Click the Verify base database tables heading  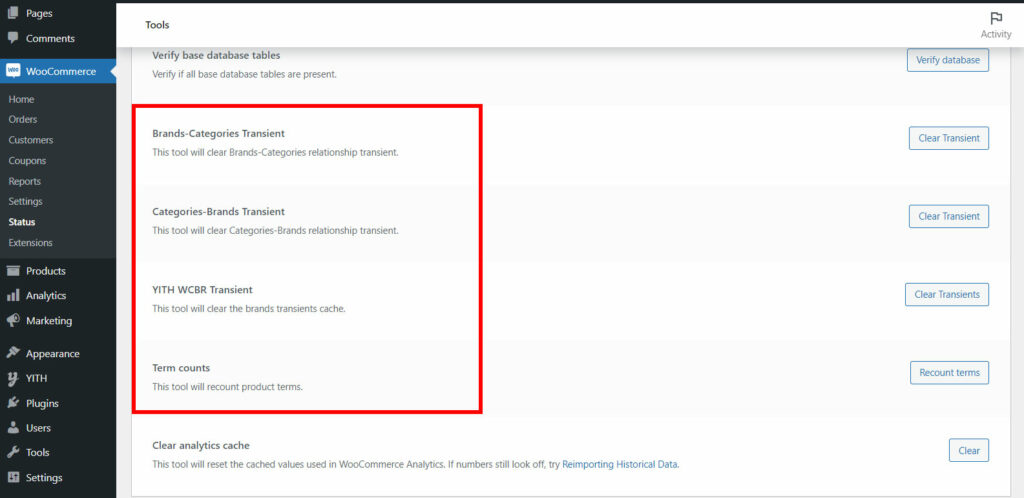tap(216, 55)
